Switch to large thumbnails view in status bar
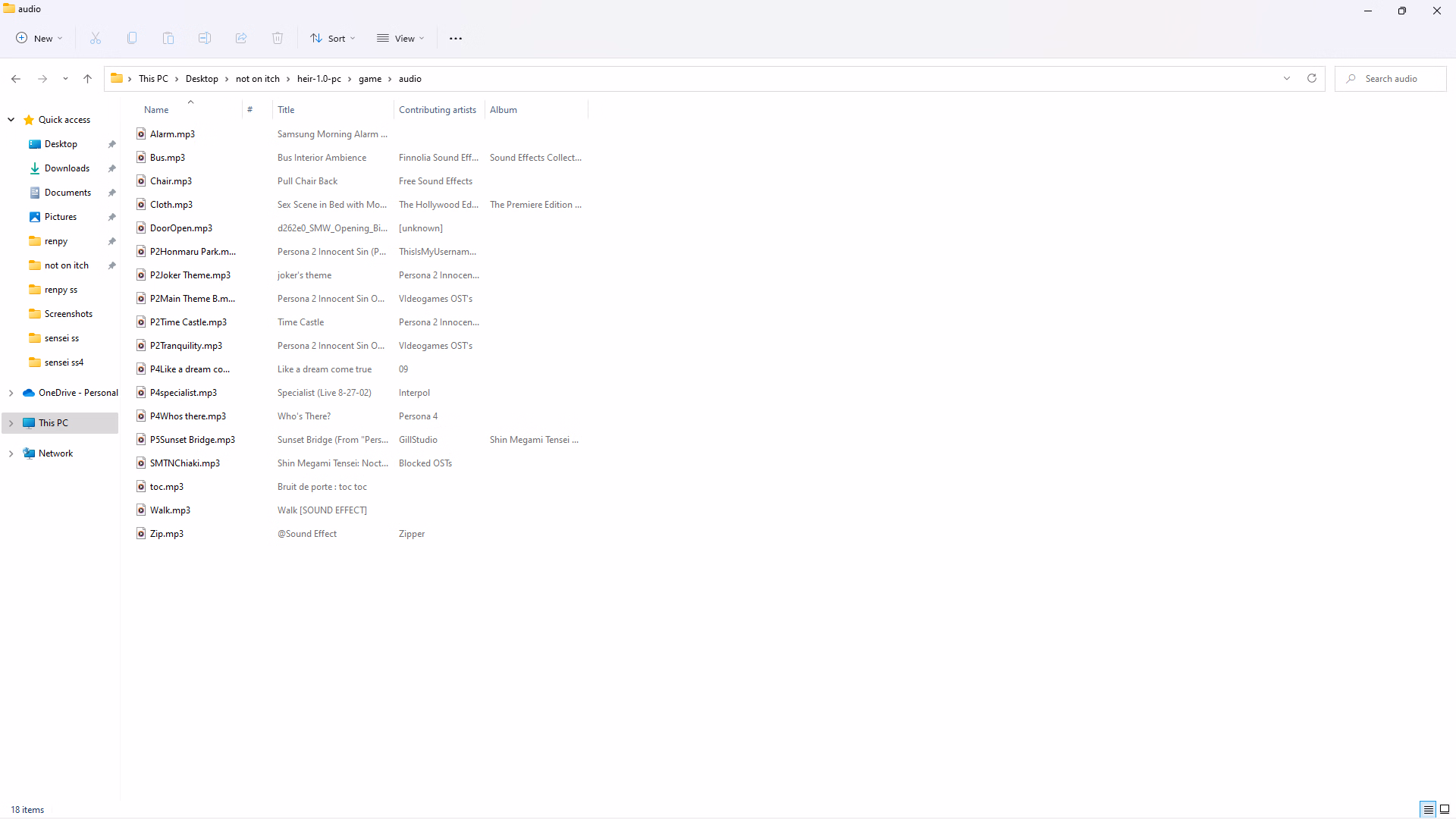 tap(1445, 809)
